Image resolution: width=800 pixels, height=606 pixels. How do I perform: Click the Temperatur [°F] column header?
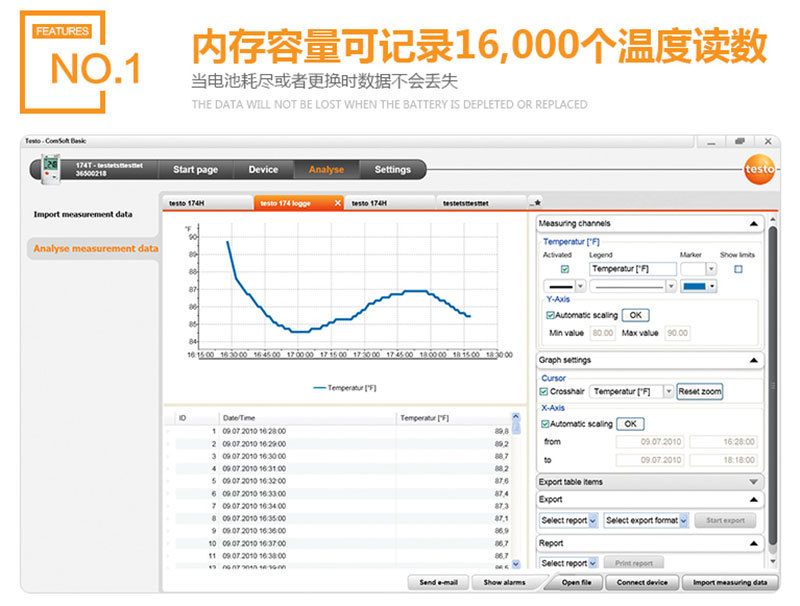[x=453, y=418]
